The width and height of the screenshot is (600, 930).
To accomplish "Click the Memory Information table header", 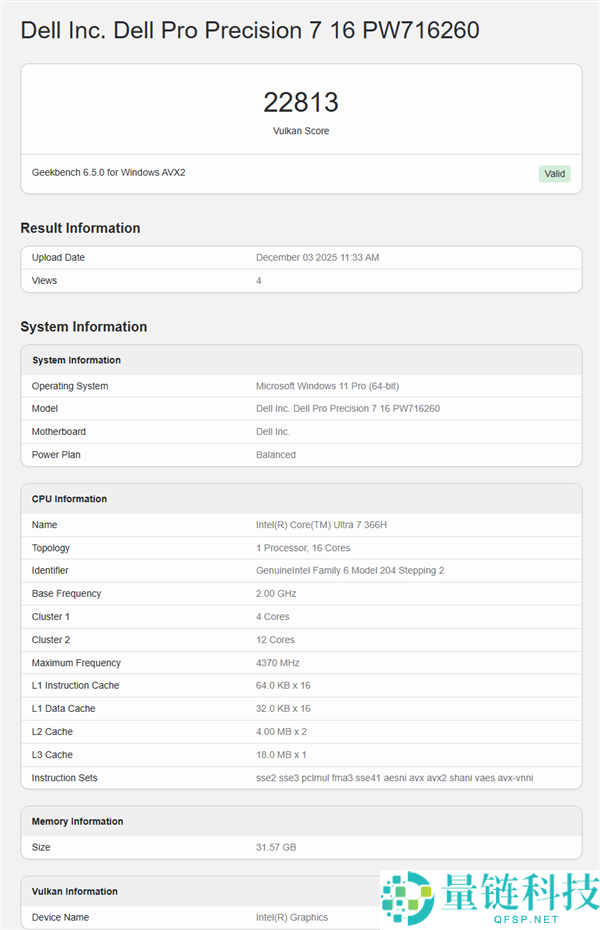I will tap(77, 821).
